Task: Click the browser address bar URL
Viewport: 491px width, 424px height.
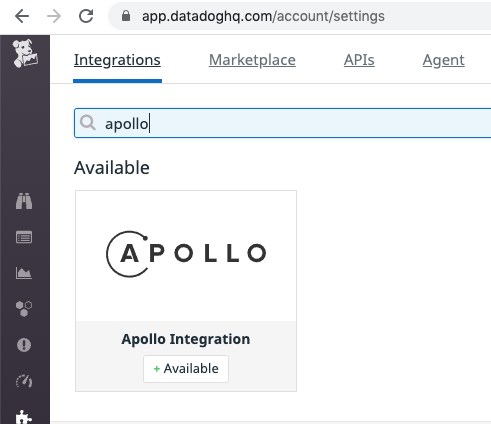Action: tap(263, 16)
